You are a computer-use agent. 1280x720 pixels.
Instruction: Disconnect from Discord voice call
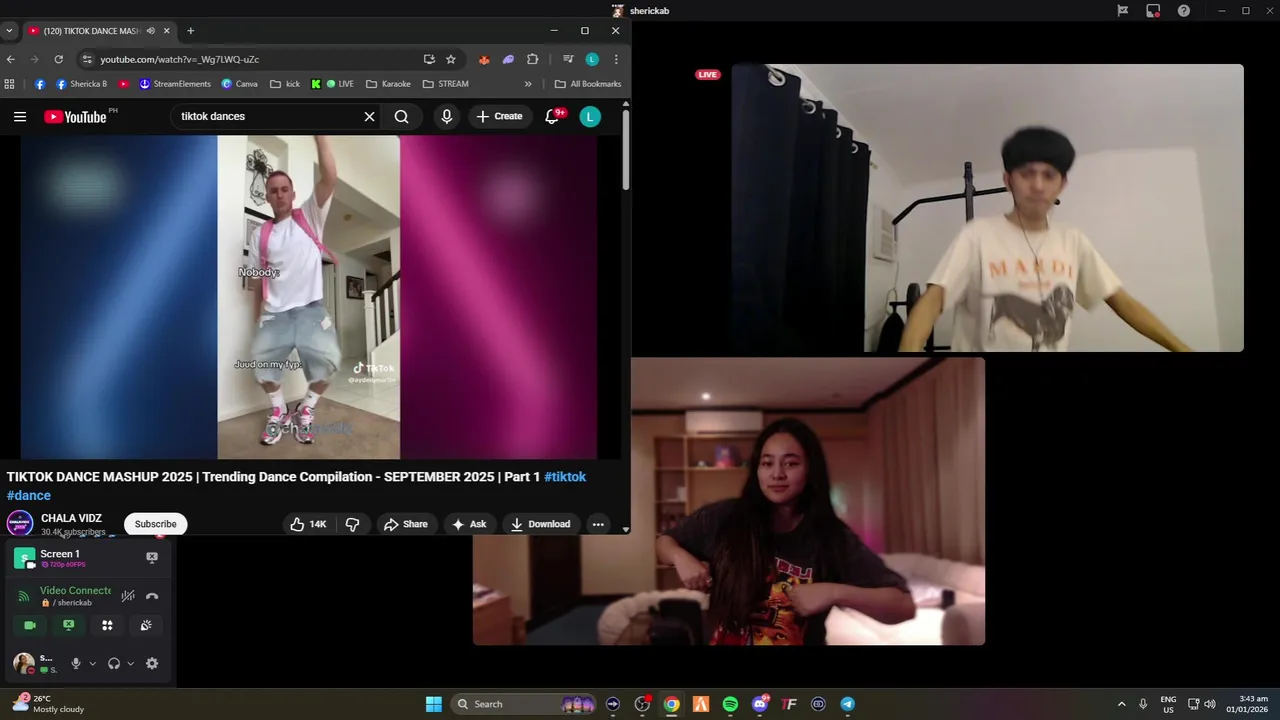[152, 596]
